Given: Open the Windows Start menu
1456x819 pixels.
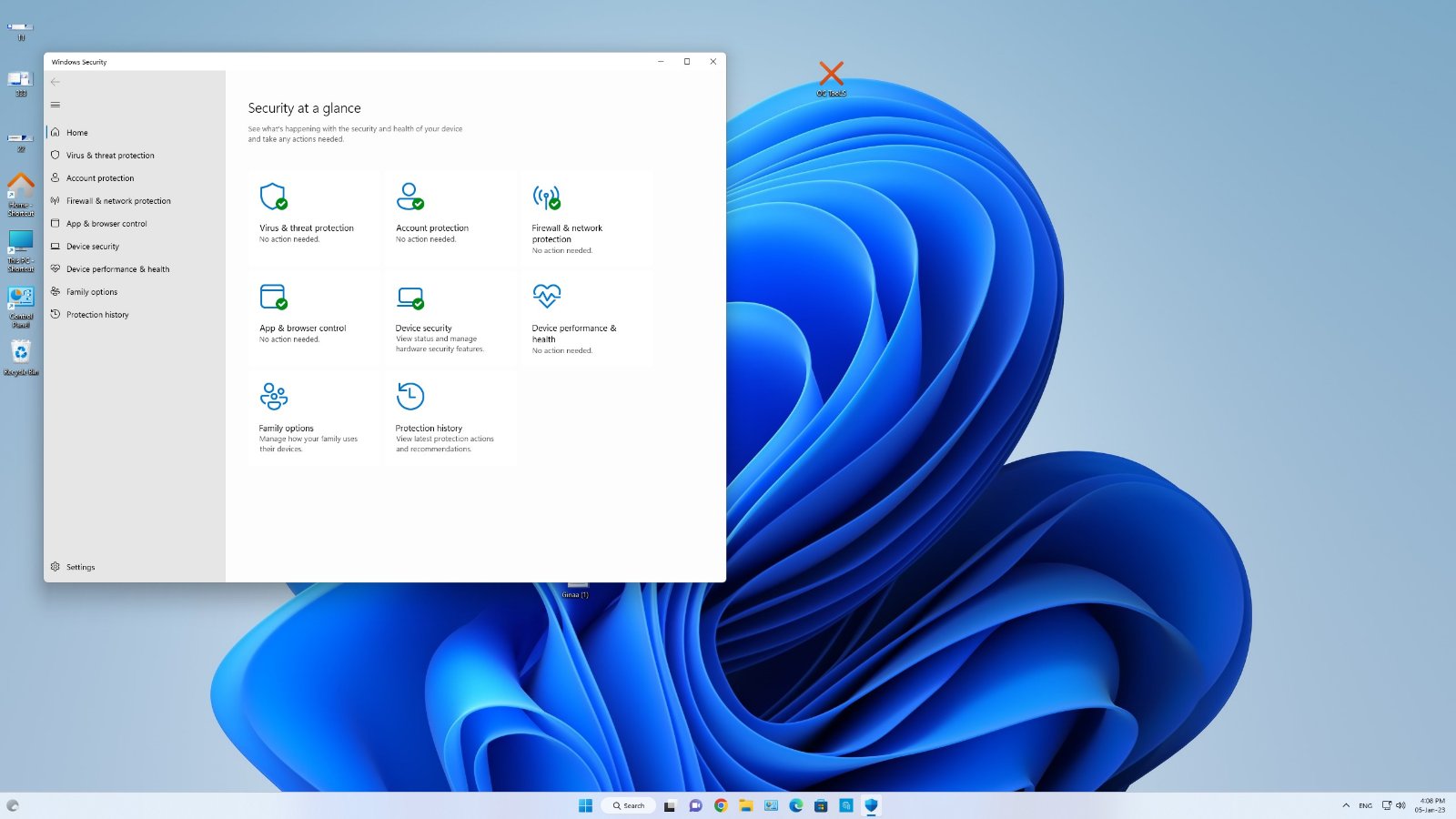Looking at the screenshot, I should [x=585, y=805].
